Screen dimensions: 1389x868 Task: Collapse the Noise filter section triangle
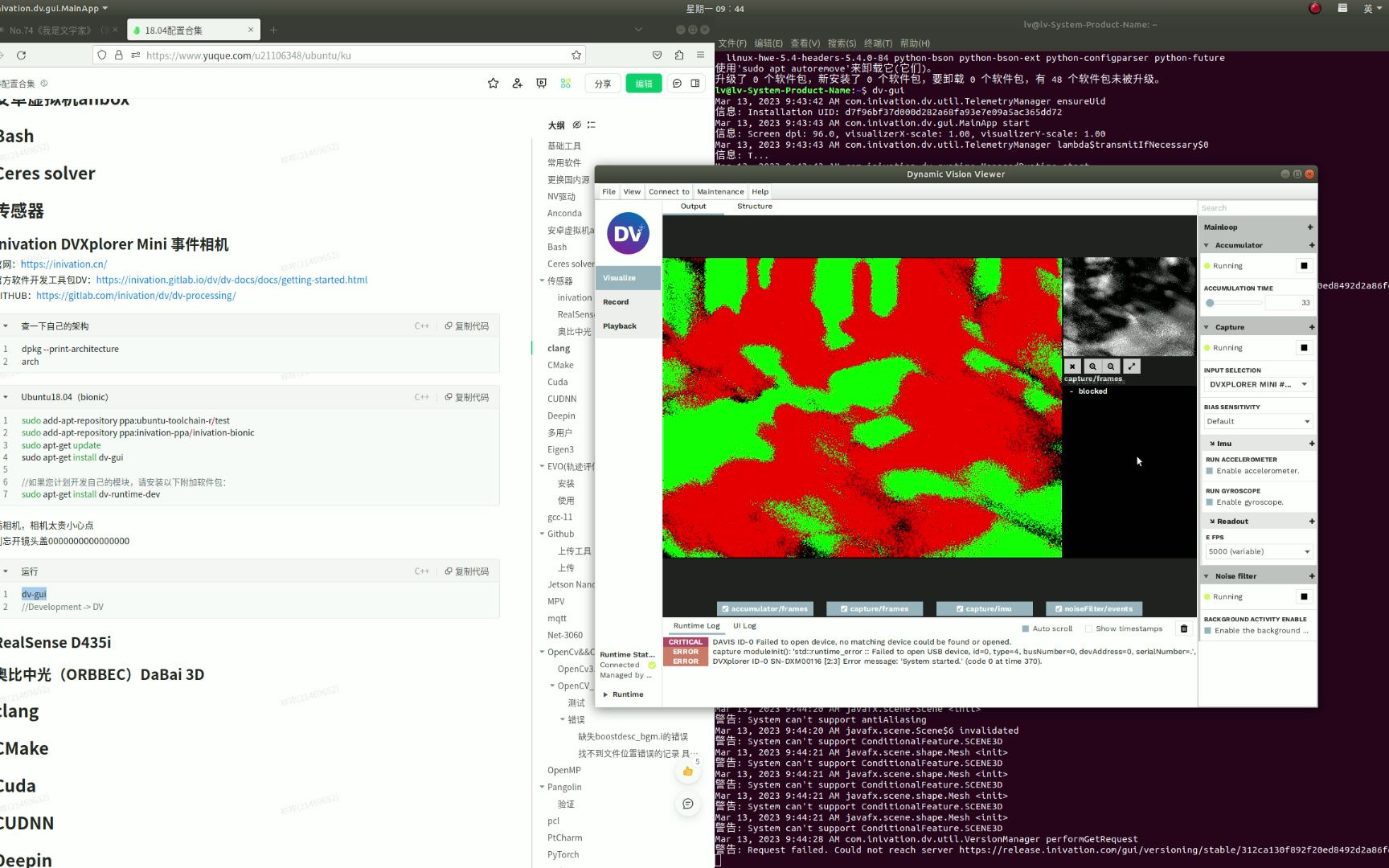click(1207, 576)
